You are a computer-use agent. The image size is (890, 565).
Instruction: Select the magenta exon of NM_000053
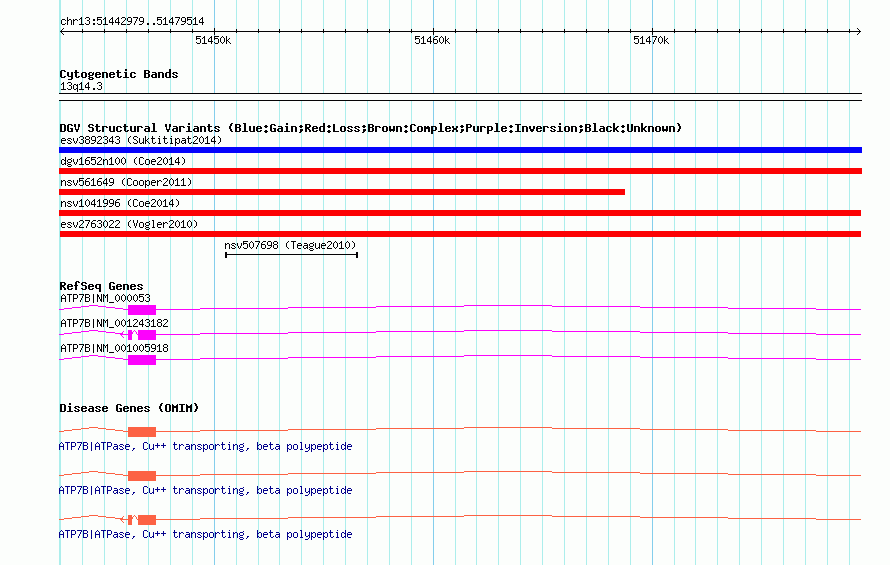click(142, 309)
